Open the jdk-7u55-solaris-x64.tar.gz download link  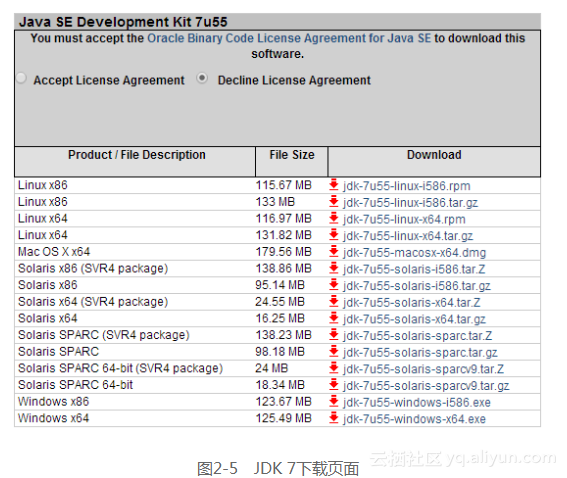click(x=414, y=319)
